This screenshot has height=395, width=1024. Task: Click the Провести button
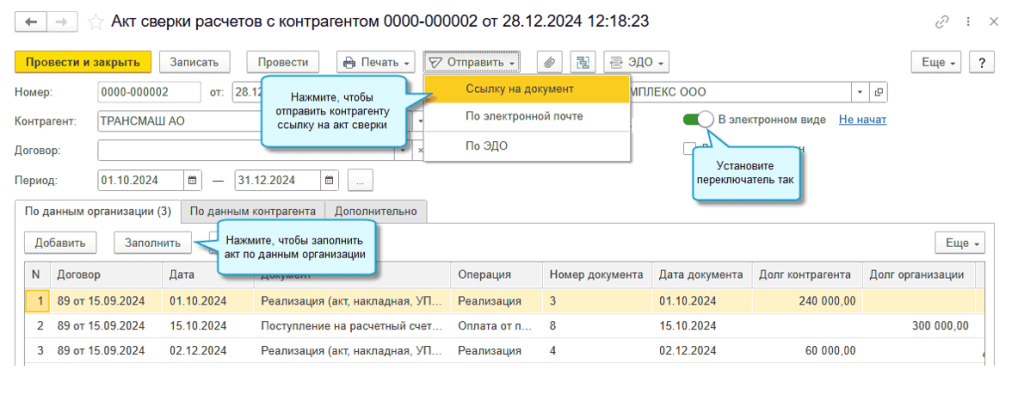(283, 63)
